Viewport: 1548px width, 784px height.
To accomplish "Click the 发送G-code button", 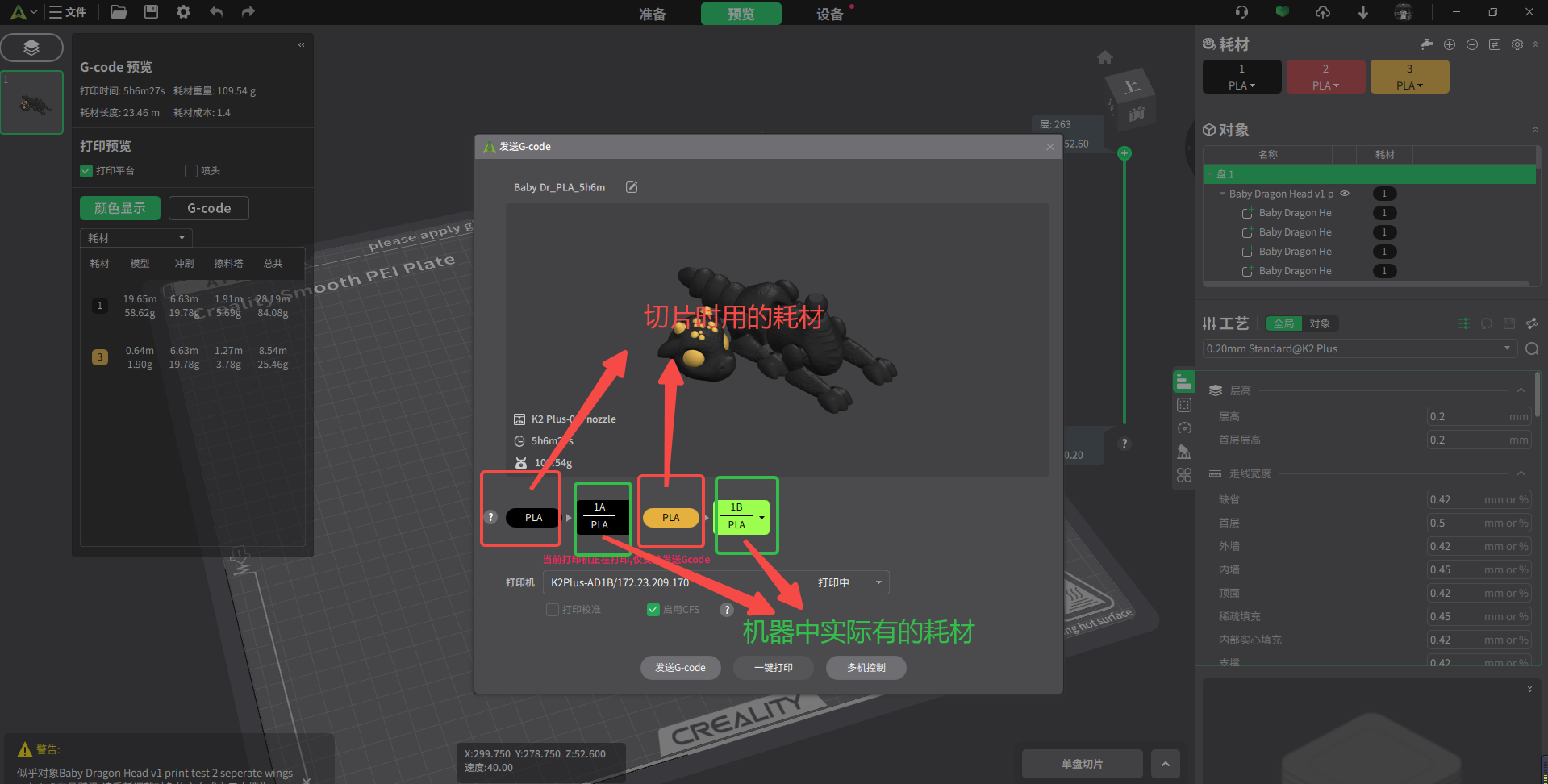I will [680, 668].
